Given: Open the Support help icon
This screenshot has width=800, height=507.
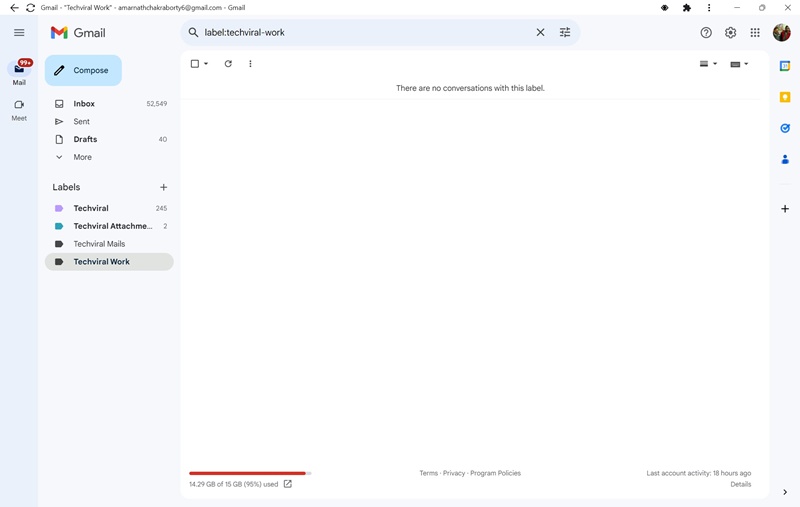Looking at the screenshot, I should pos(706,33).
